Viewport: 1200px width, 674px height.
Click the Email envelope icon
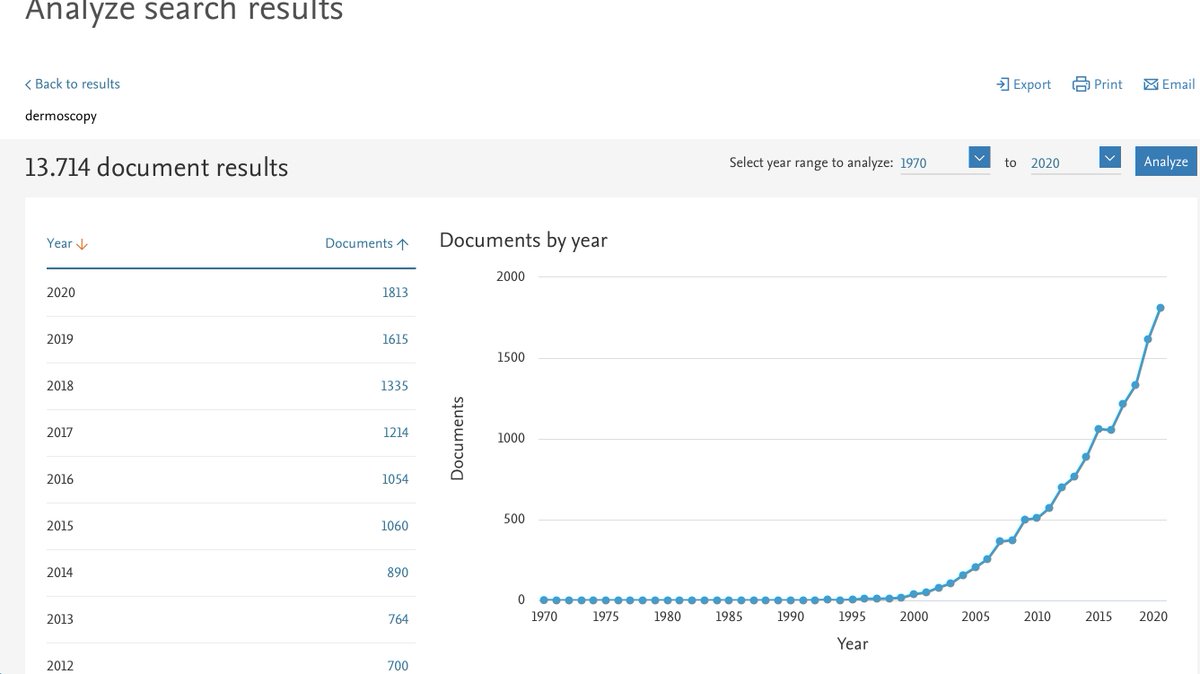(1151, 85)
